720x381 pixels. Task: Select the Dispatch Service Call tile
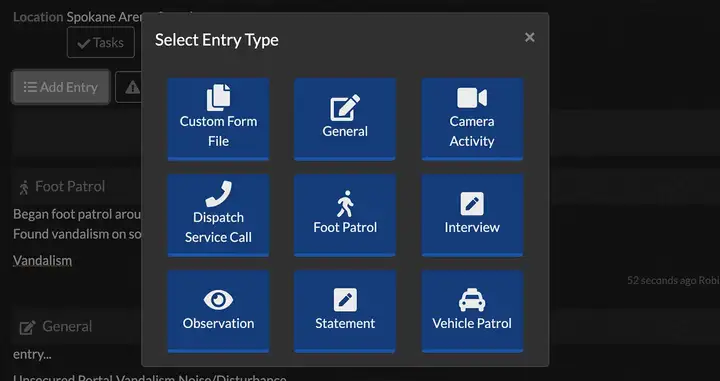(x=218, y=215)
